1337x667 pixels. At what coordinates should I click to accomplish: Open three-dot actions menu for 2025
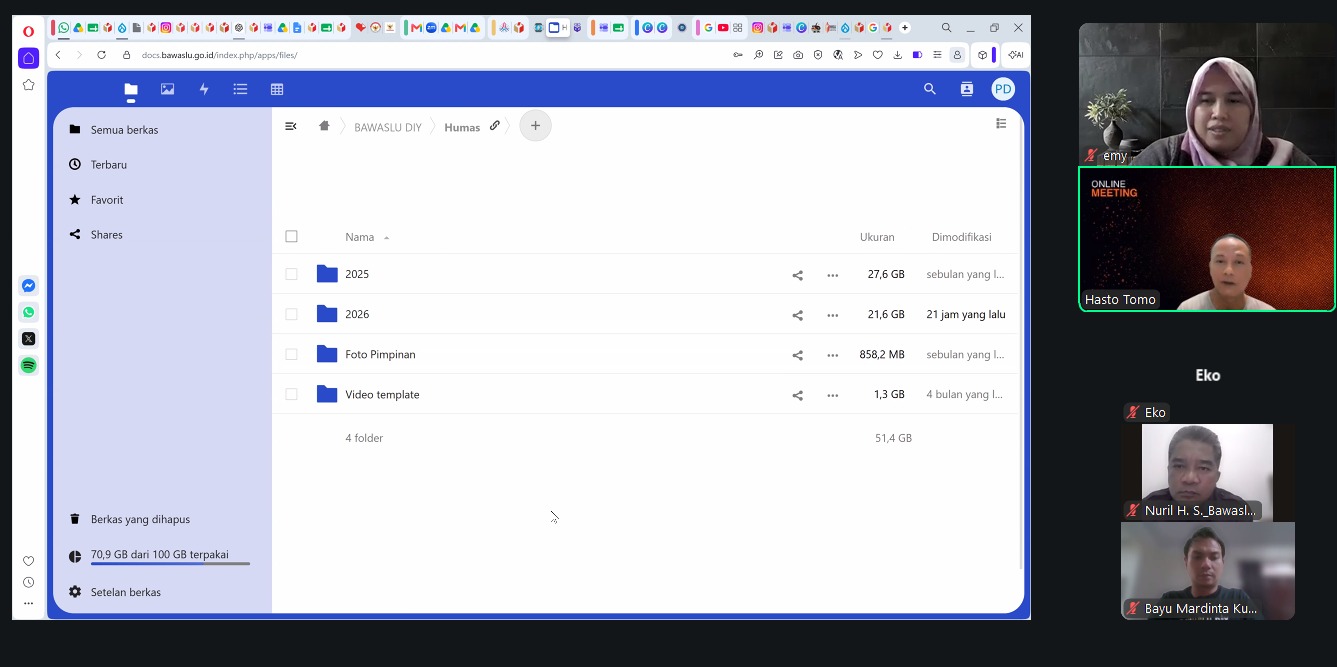[x=833, y=275]
